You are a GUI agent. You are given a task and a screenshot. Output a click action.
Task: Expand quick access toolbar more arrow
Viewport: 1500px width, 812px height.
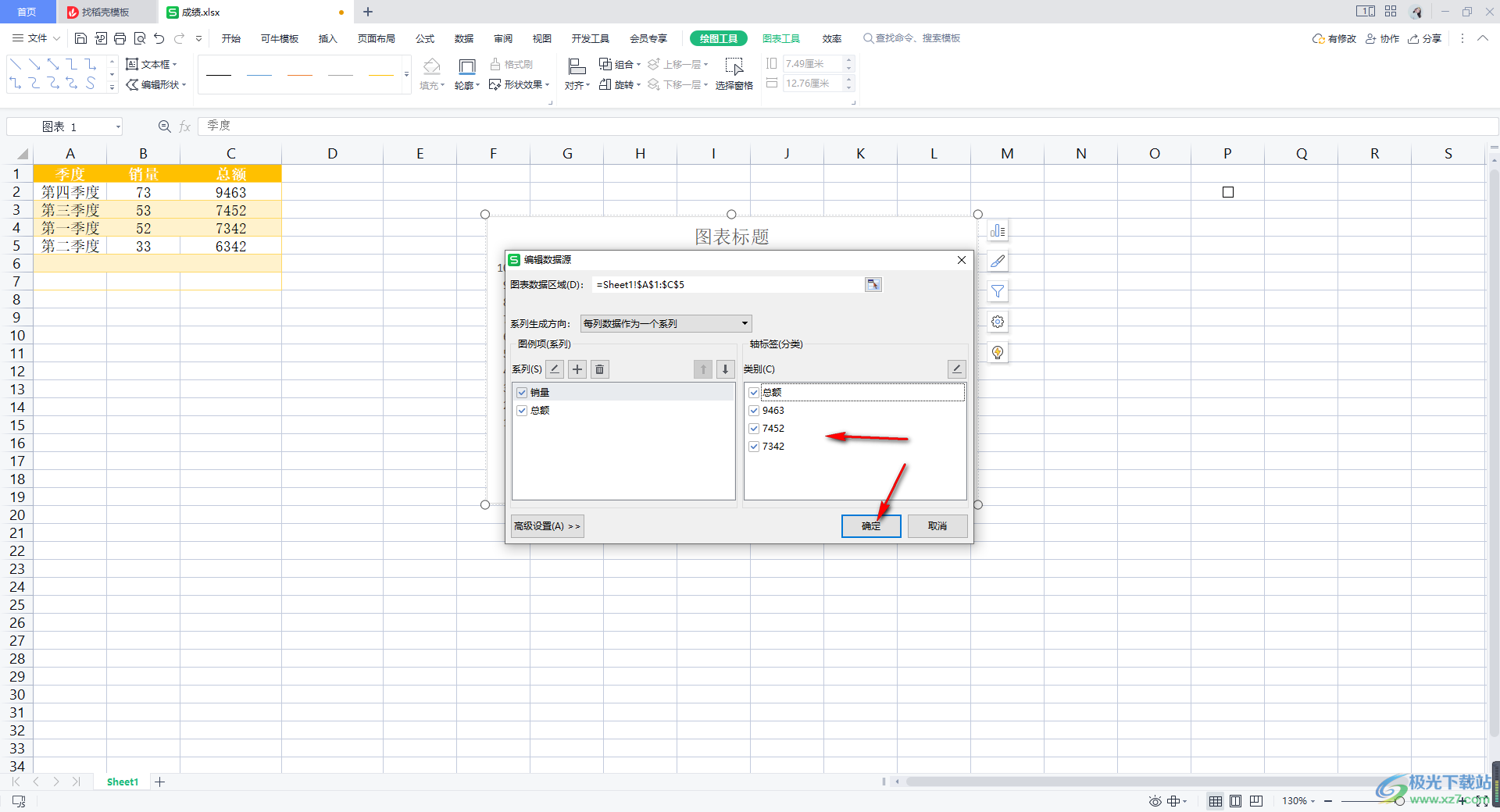[x=198, y=38]
